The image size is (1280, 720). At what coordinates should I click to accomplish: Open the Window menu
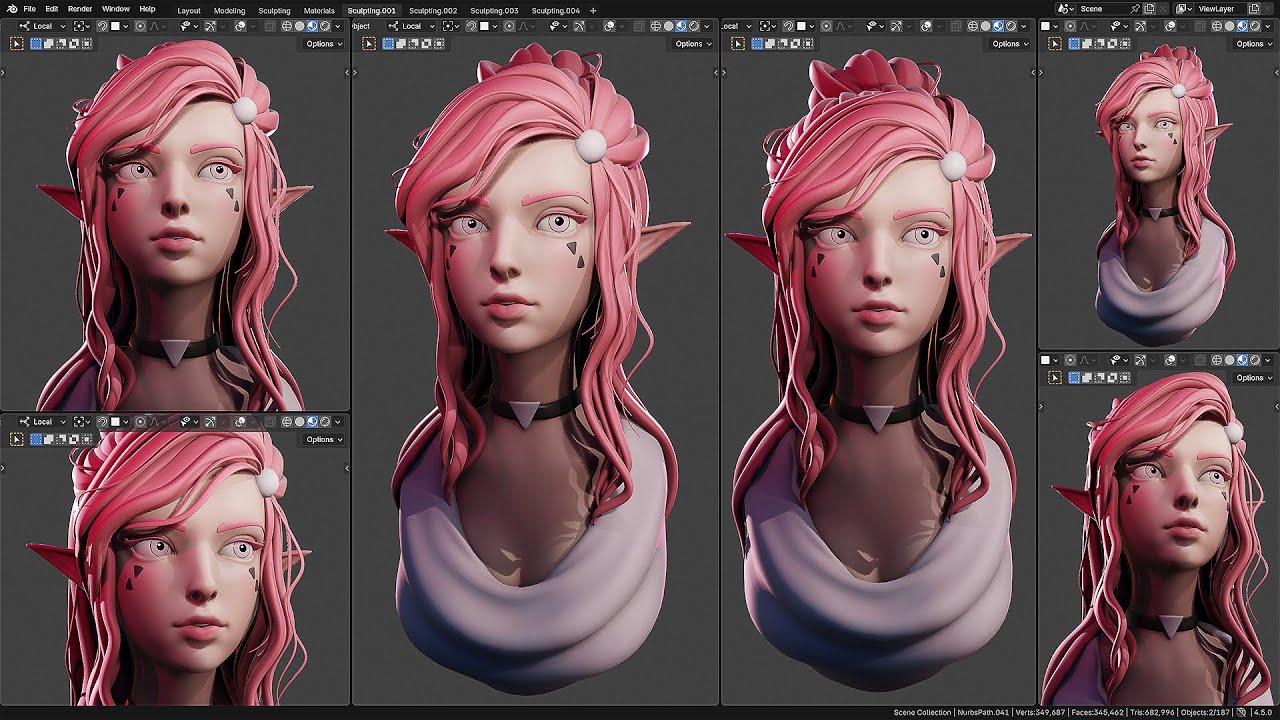tap(116, 9)
